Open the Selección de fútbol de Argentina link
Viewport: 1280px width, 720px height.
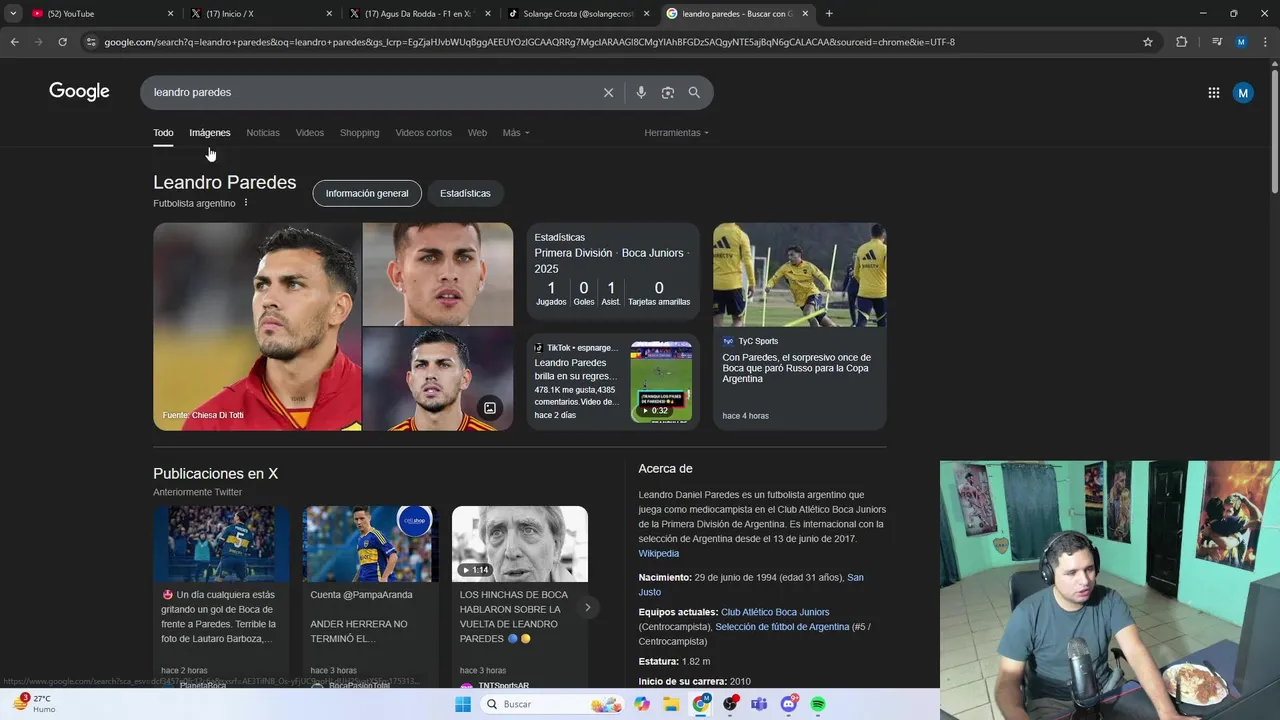pos(782,627)
